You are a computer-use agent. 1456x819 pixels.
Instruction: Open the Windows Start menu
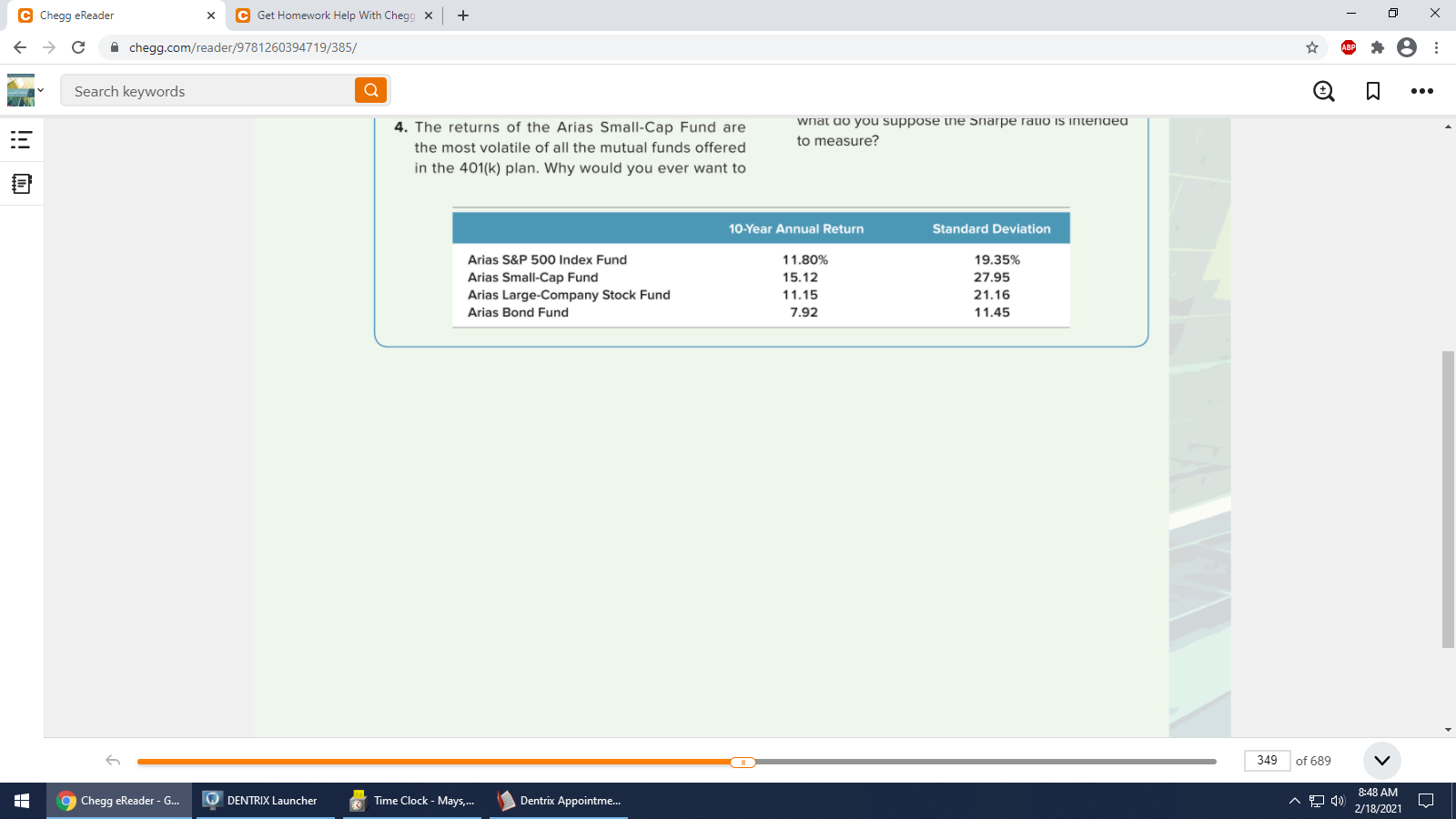[x=22, y=801]
